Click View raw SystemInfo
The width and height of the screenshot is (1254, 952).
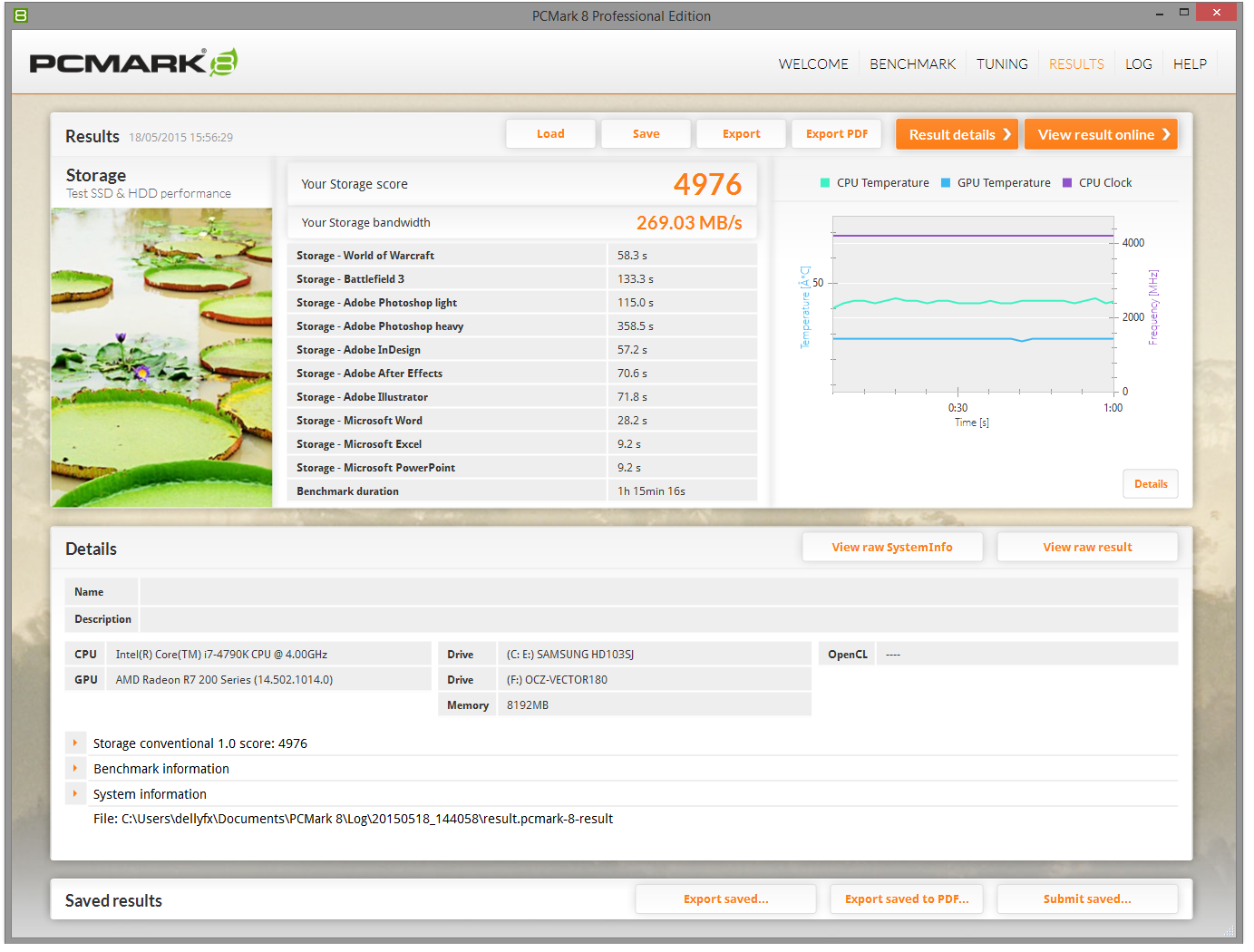coord(892,548)
